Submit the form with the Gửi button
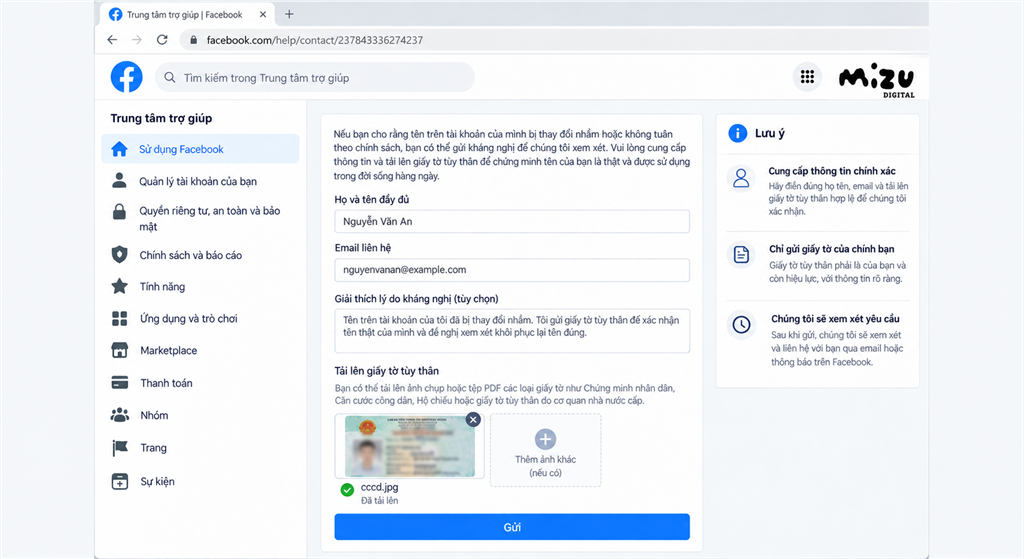This screenshot has width=1024, height=559. [x=512, y=527]
